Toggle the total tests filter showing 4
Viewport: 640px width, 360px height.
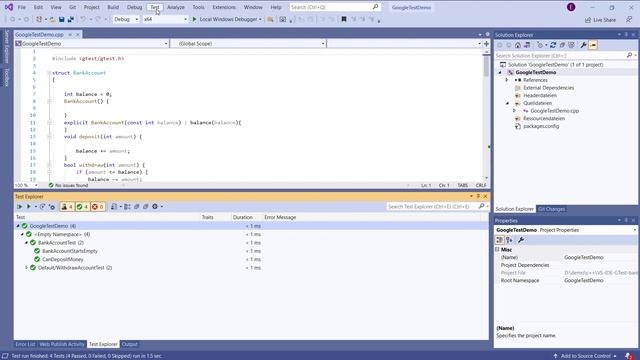[x=67, y=207]
